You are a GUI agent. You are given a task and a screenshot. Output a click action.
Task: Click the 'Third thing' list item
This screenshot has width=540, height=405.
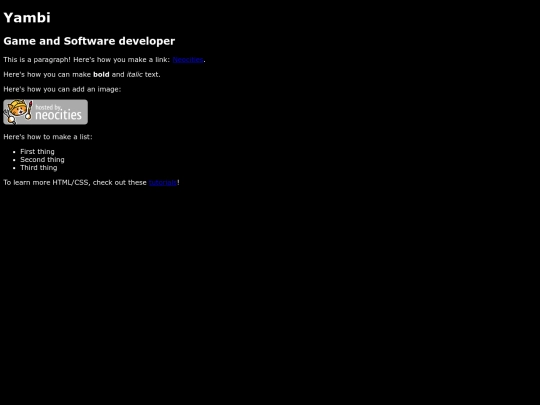(39, 168)
